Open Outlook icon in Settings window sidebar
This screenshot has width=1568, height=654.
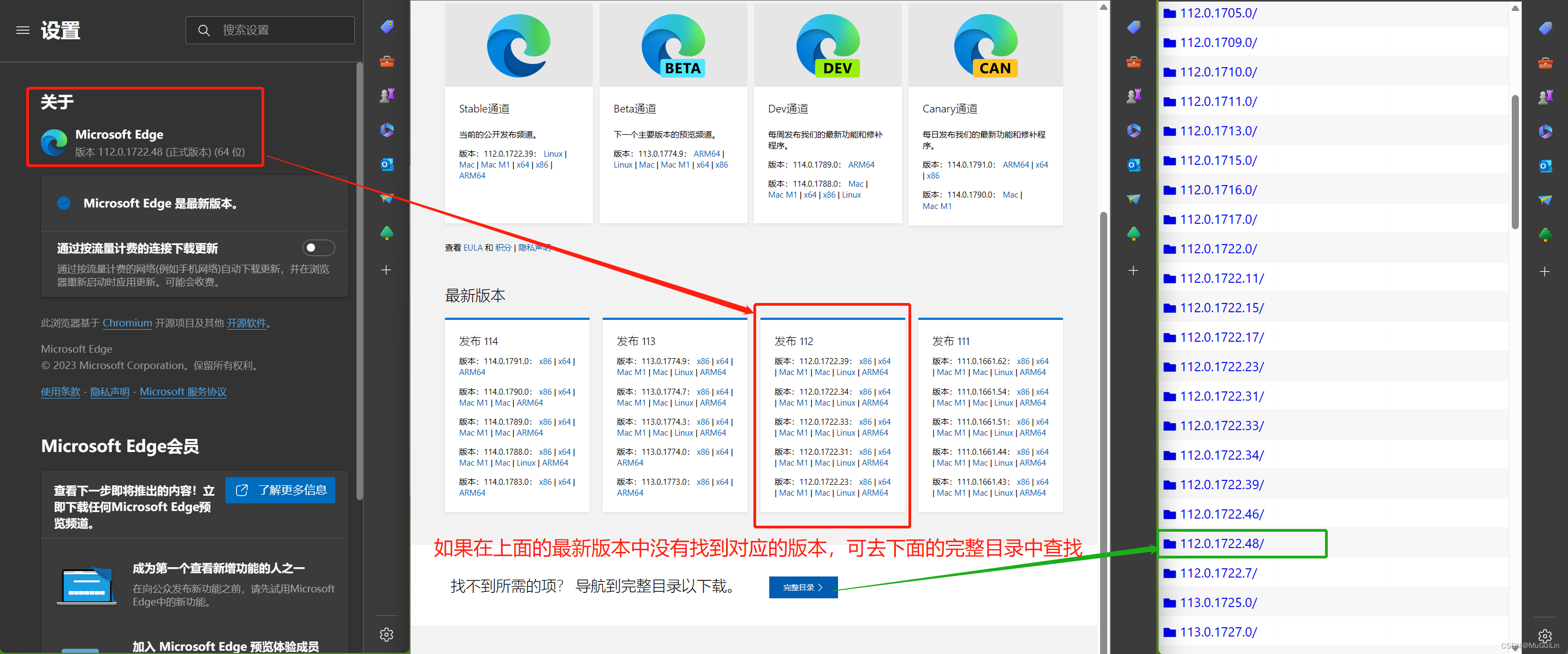pos(387,164)
